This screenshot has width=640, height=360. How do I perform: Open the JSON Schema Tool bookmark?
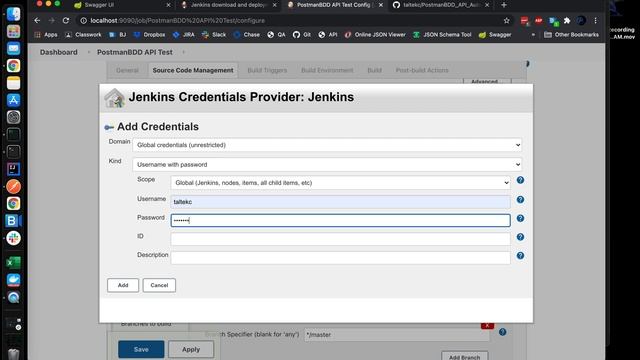(x=442, y=35)
